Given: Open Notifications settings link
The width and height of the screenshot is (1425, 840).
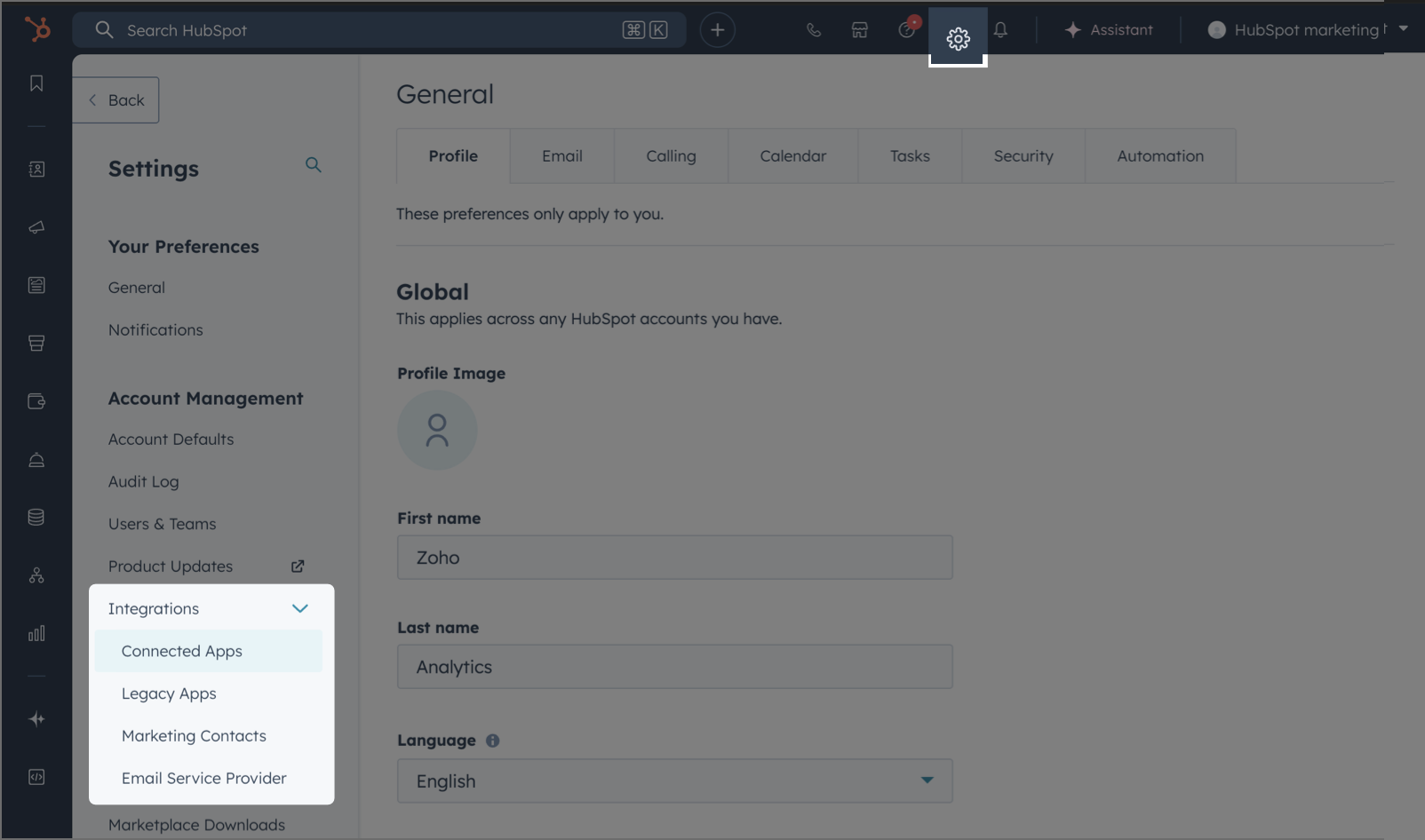Looking at the screenshot, I should pos(155,330).
